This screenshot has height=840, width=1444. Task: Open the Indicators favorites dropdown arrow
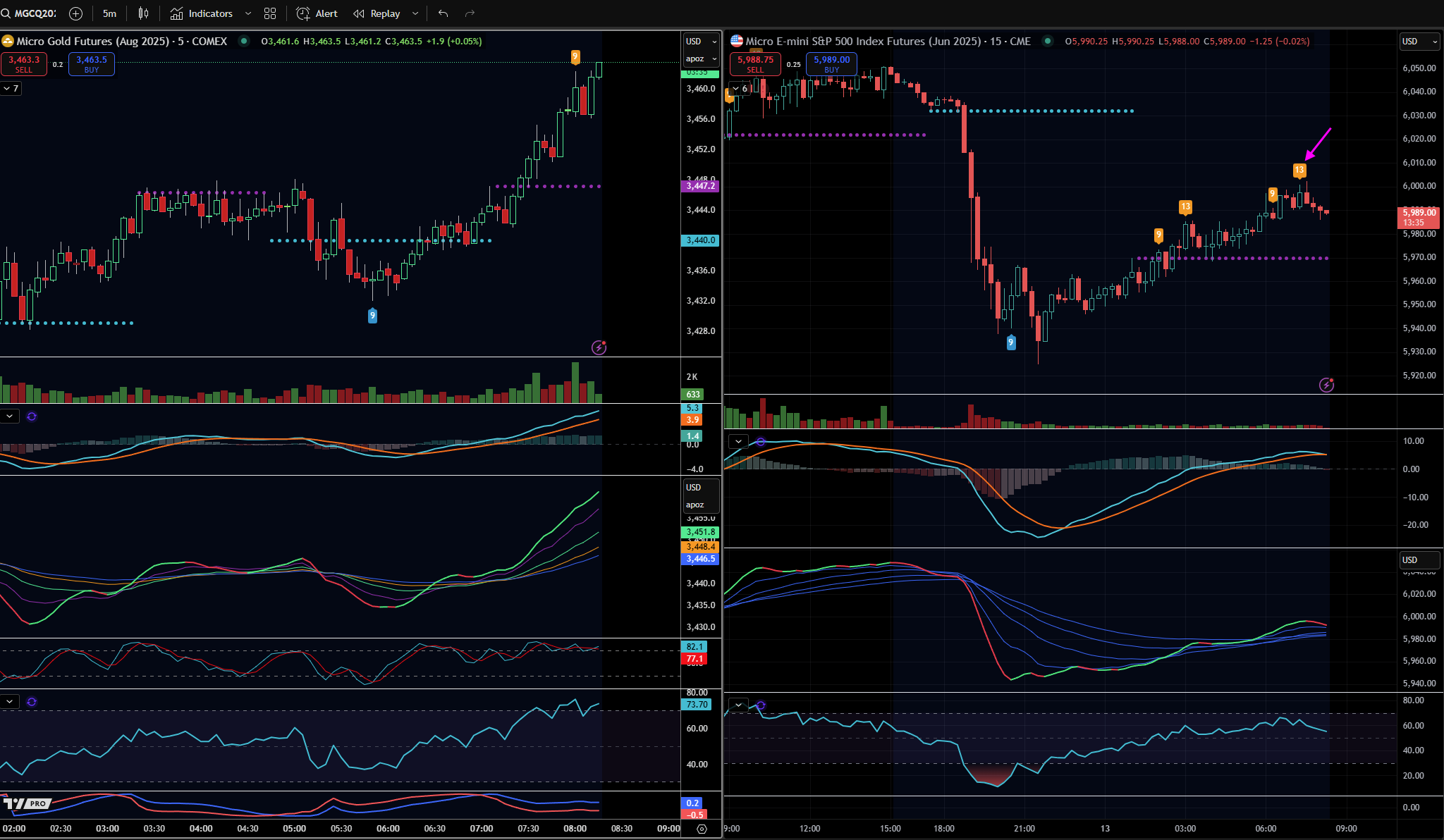(247, 13)
